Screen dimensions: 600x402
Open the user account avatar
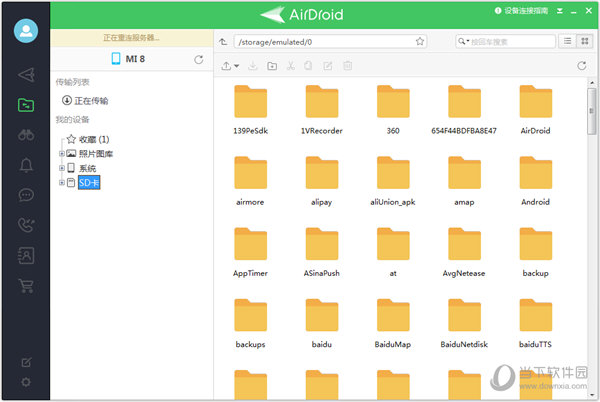[26, 31]
